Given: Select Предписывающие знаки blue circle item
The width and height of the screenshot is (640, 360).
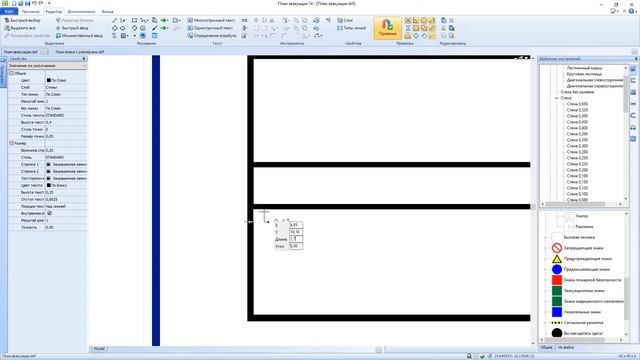Looking at the screenshot, I should (x=581, y=269).
